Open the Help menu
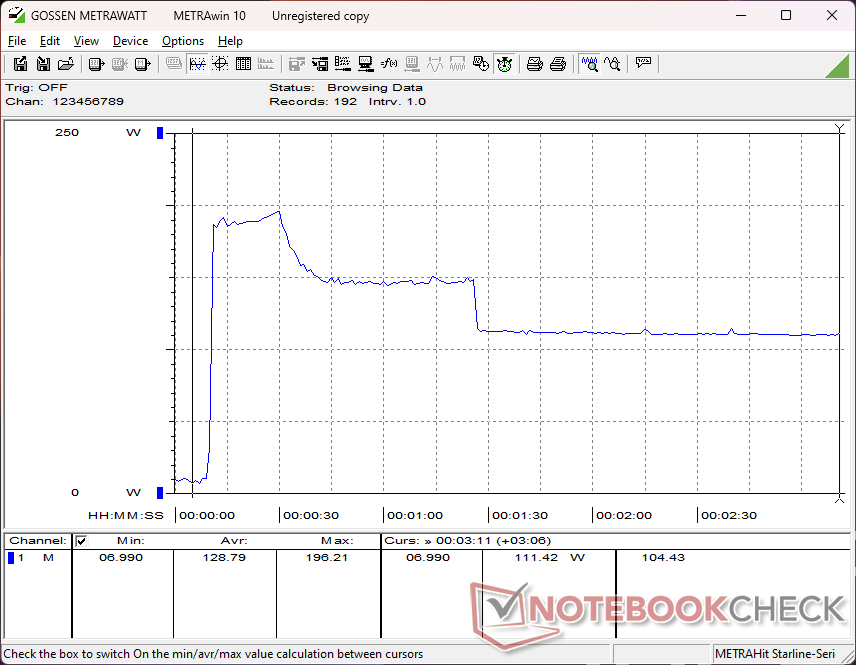The height and width of the screenshot is (665, 856). pyautogui.click(x=230, y=41)
